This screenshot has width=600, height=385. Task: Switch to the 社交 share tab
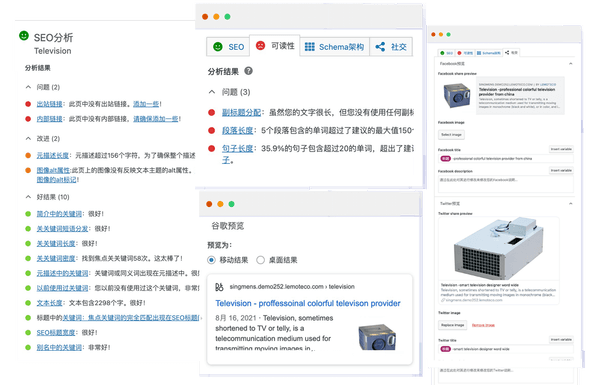[391, 47]
